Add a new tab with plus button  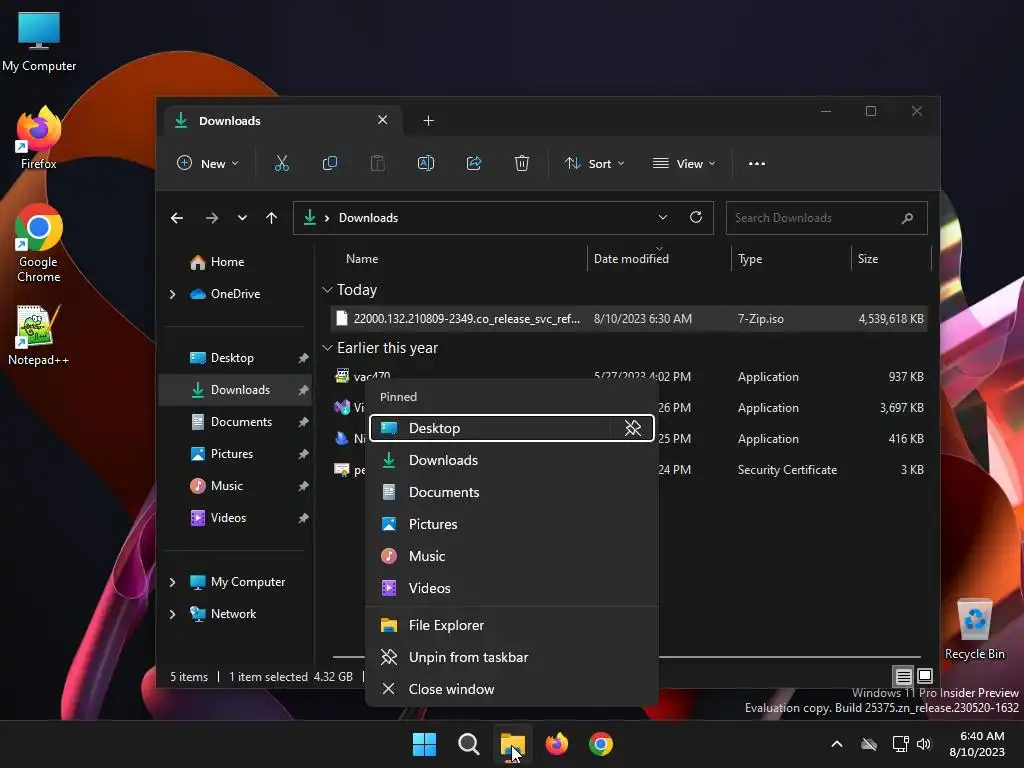coord(428,121)
